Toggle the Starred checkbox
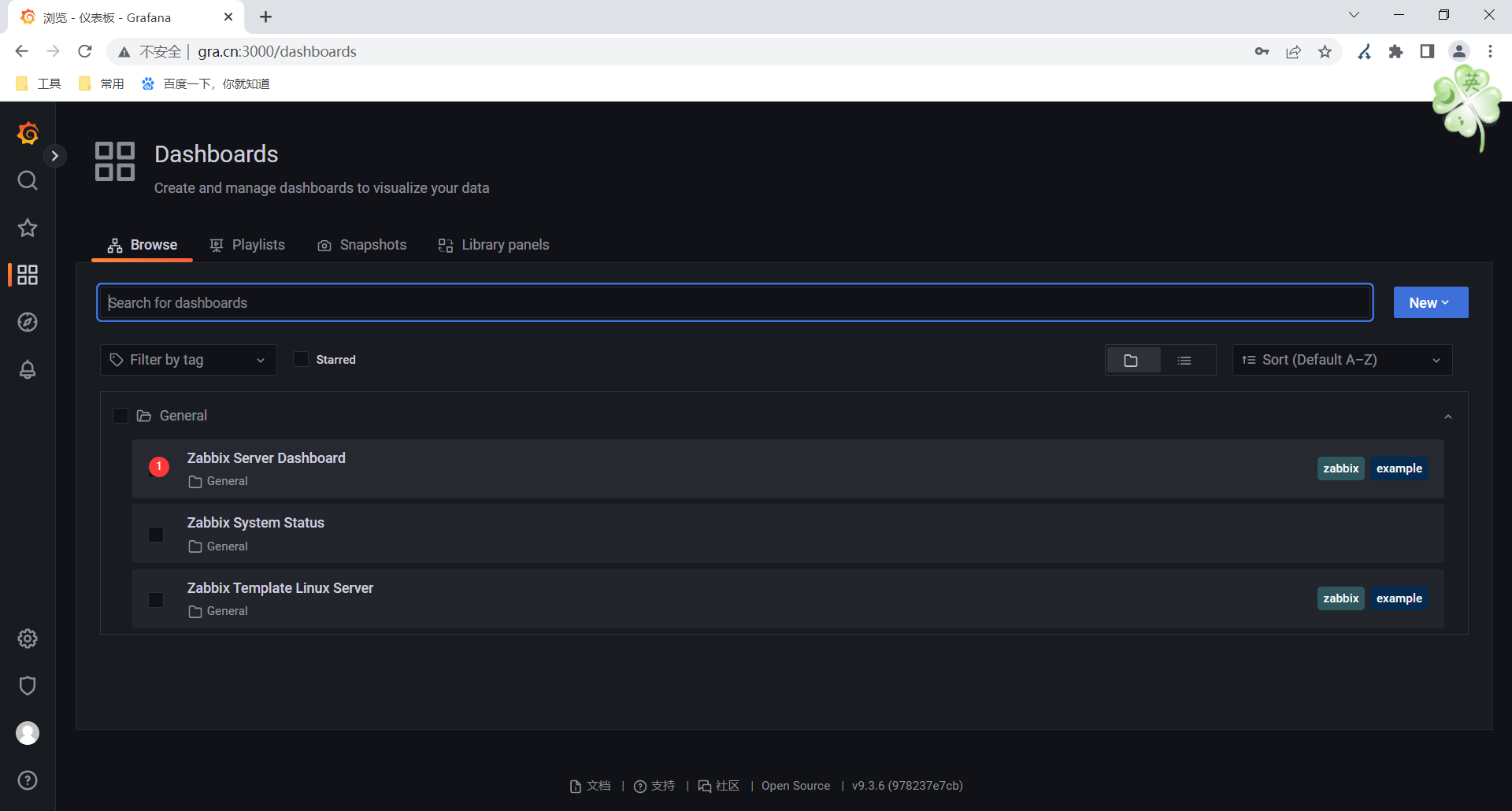Screen dimensions: 1512x811 (x=300, y=359)
